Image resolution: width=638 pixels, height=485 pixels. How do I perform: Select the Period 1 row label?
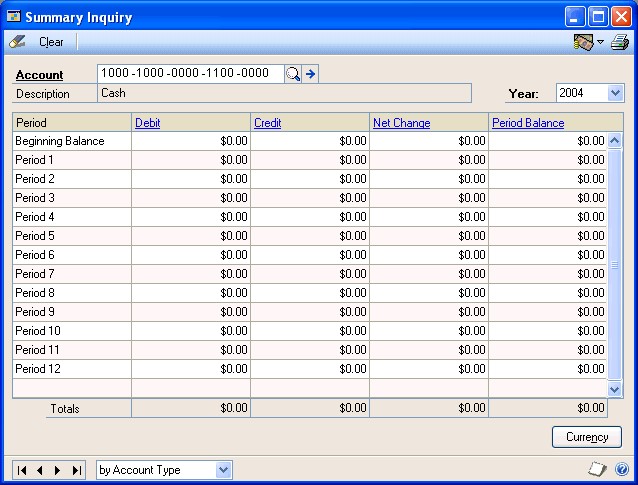tap(34, 160)
